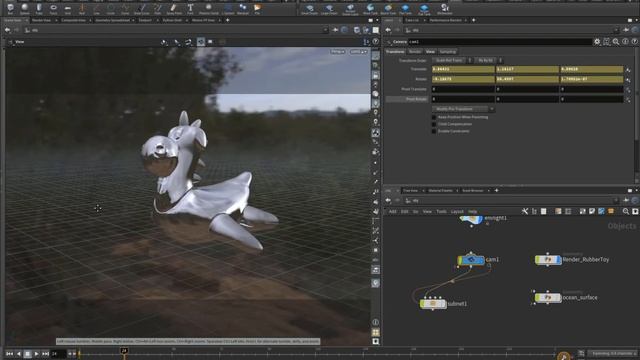Expand network editor path dropdown
This screenshot has height=360, width=640.
point(616,200)
